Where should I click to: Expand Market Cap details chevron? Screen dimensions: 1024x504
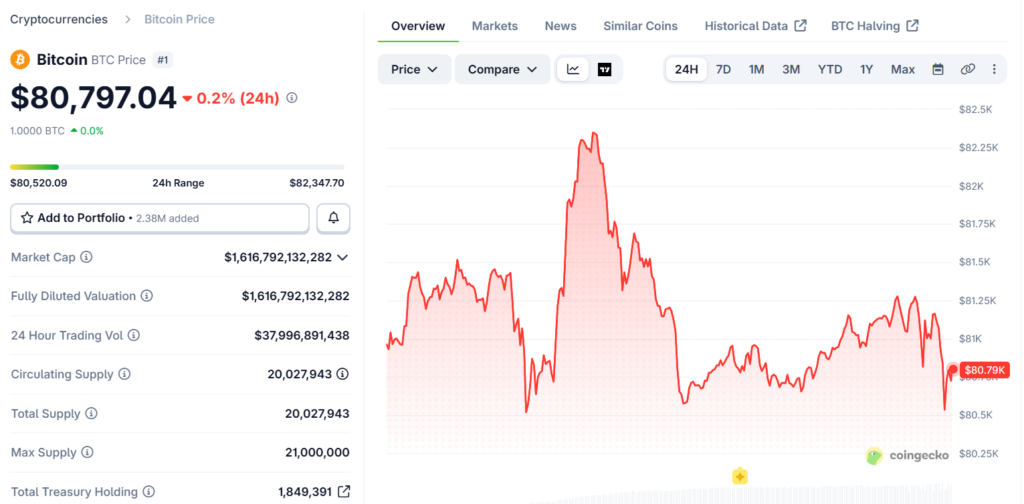click(x=342, y=257)
